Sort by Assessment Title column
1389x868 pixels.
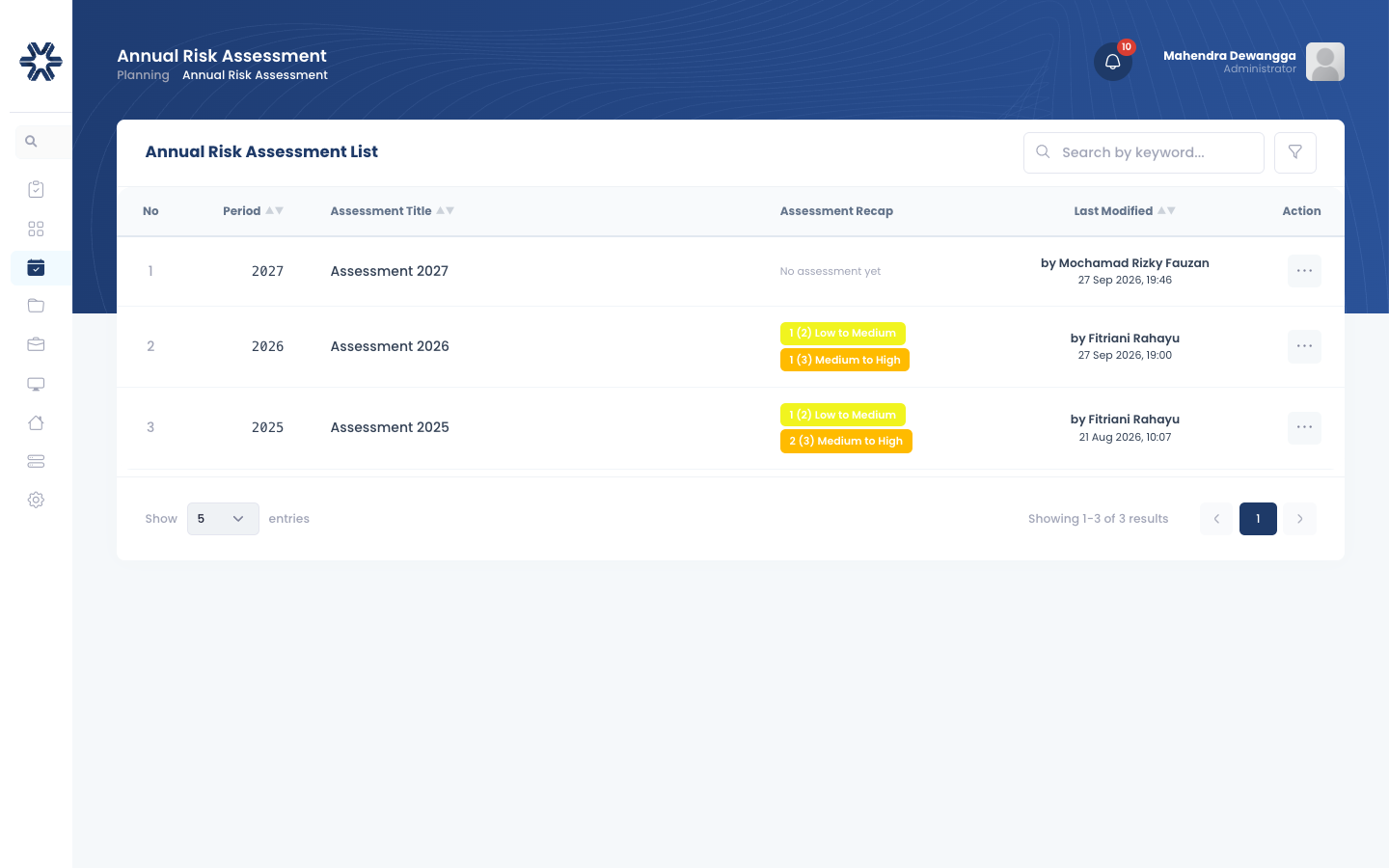click(x=392, y=211)
